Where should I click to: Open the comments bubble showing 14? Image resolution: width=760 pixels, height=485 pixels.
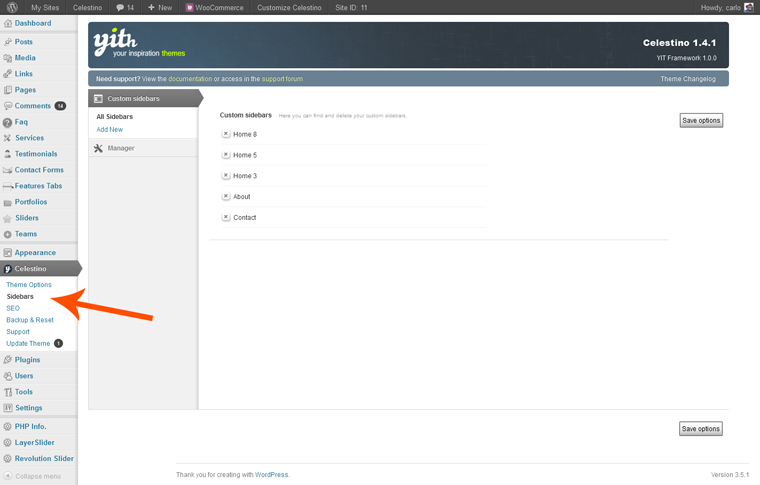click(x=125, y=7)
